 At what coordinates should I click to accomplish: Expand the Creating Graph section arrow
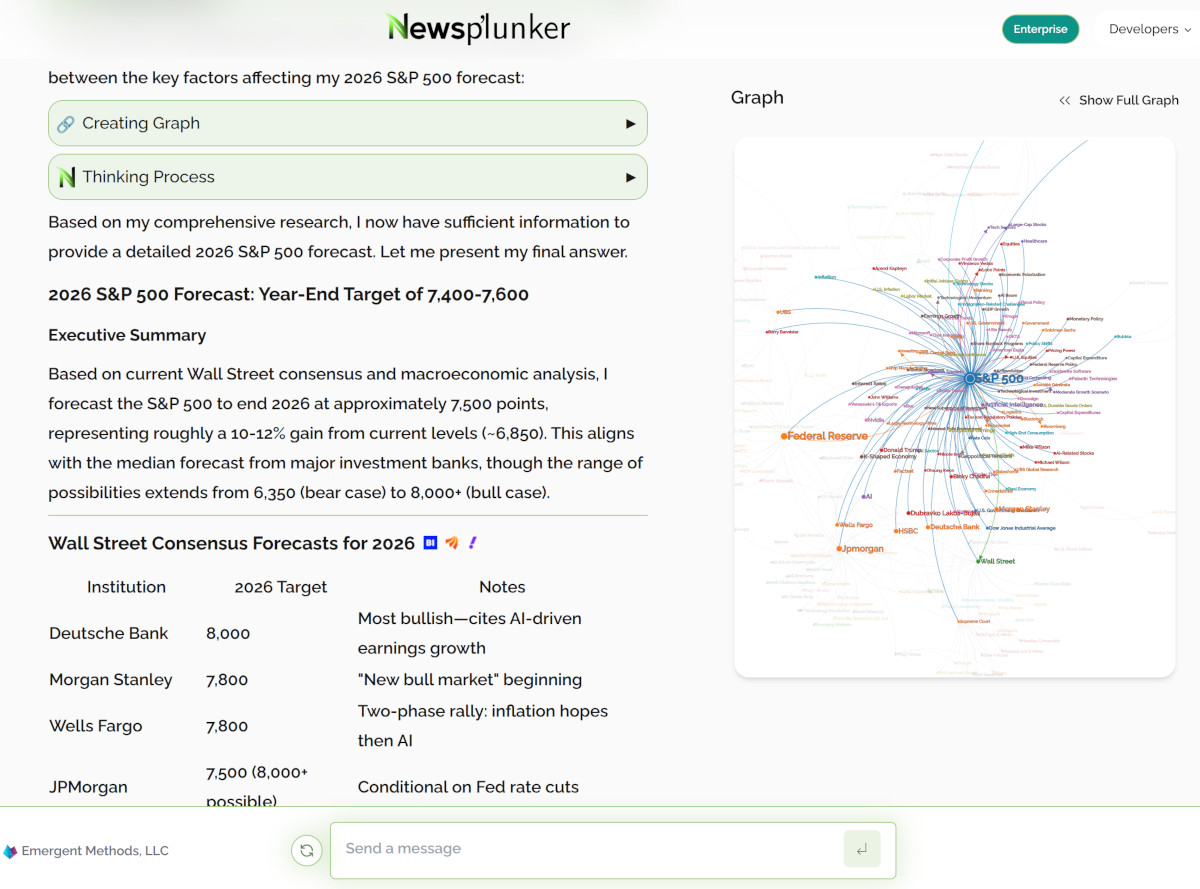click(630, 124)
